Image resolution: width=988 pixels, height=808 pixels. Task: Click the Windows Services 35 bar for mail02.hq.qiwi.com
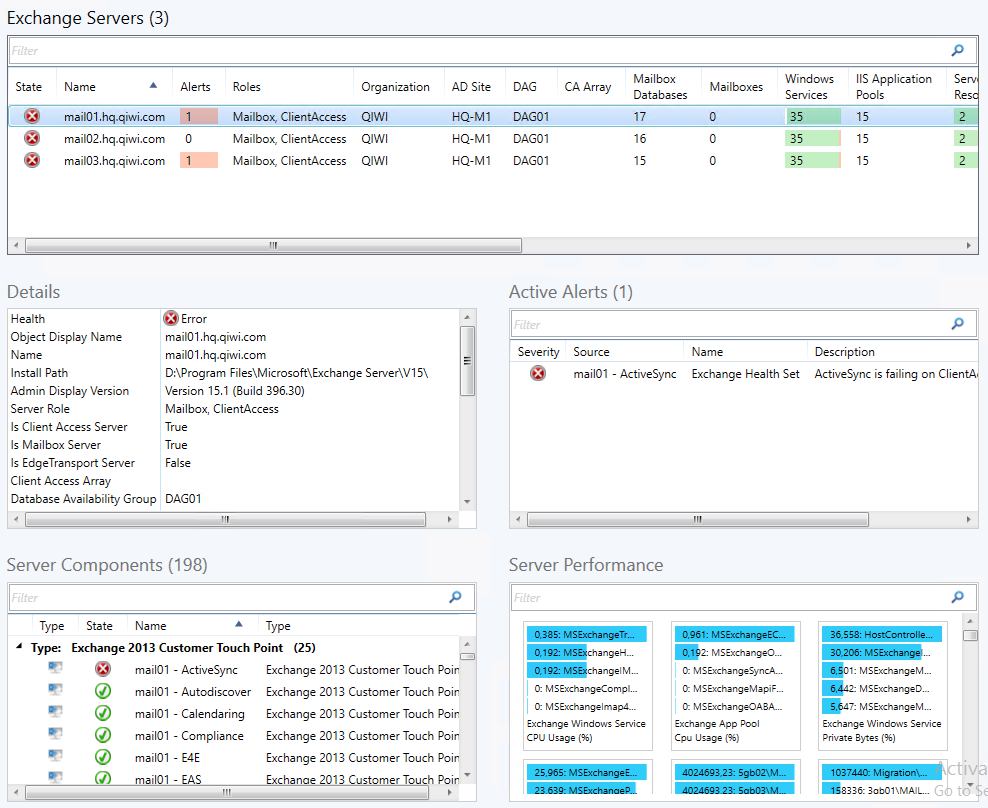click(x=813, y=138)
